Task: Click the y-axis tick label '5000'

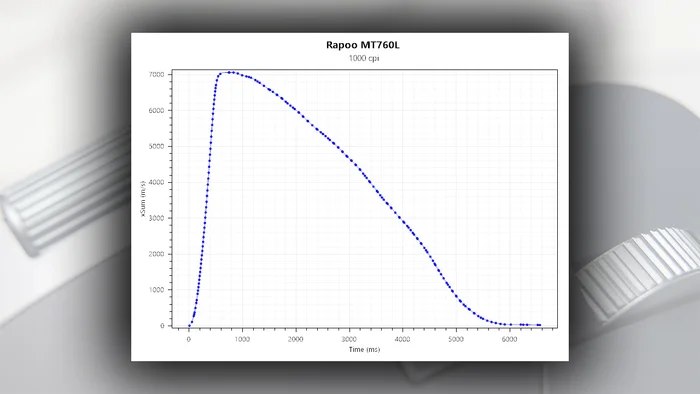Action: tap(156, 146)
